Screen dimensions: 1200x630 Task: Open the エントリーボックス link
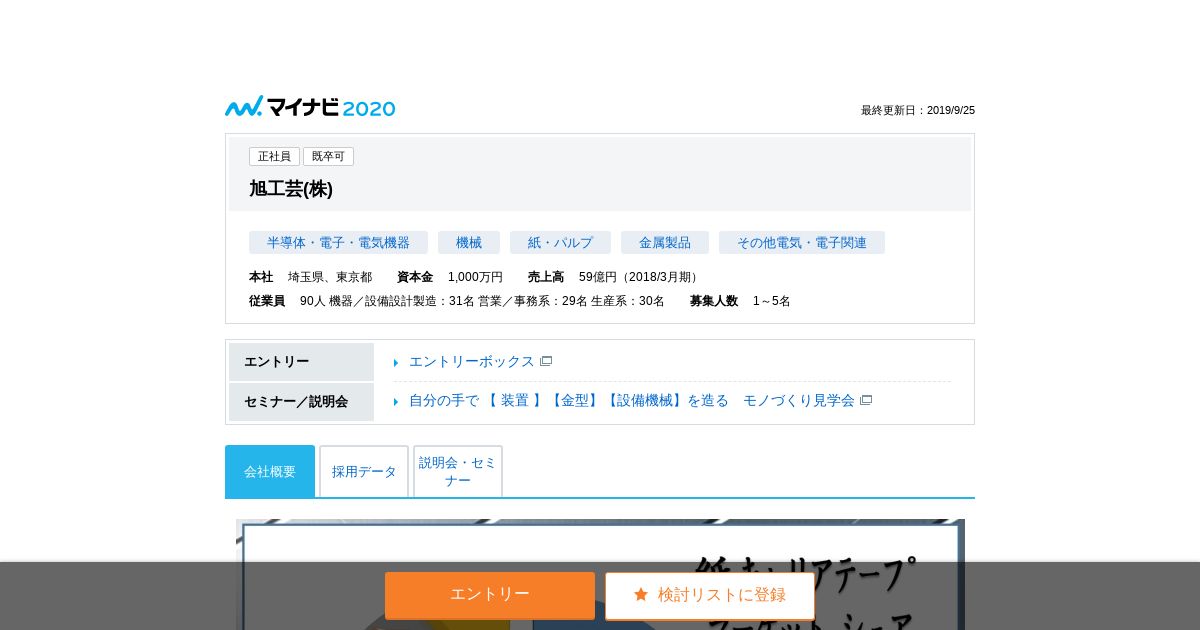[472, 361]
